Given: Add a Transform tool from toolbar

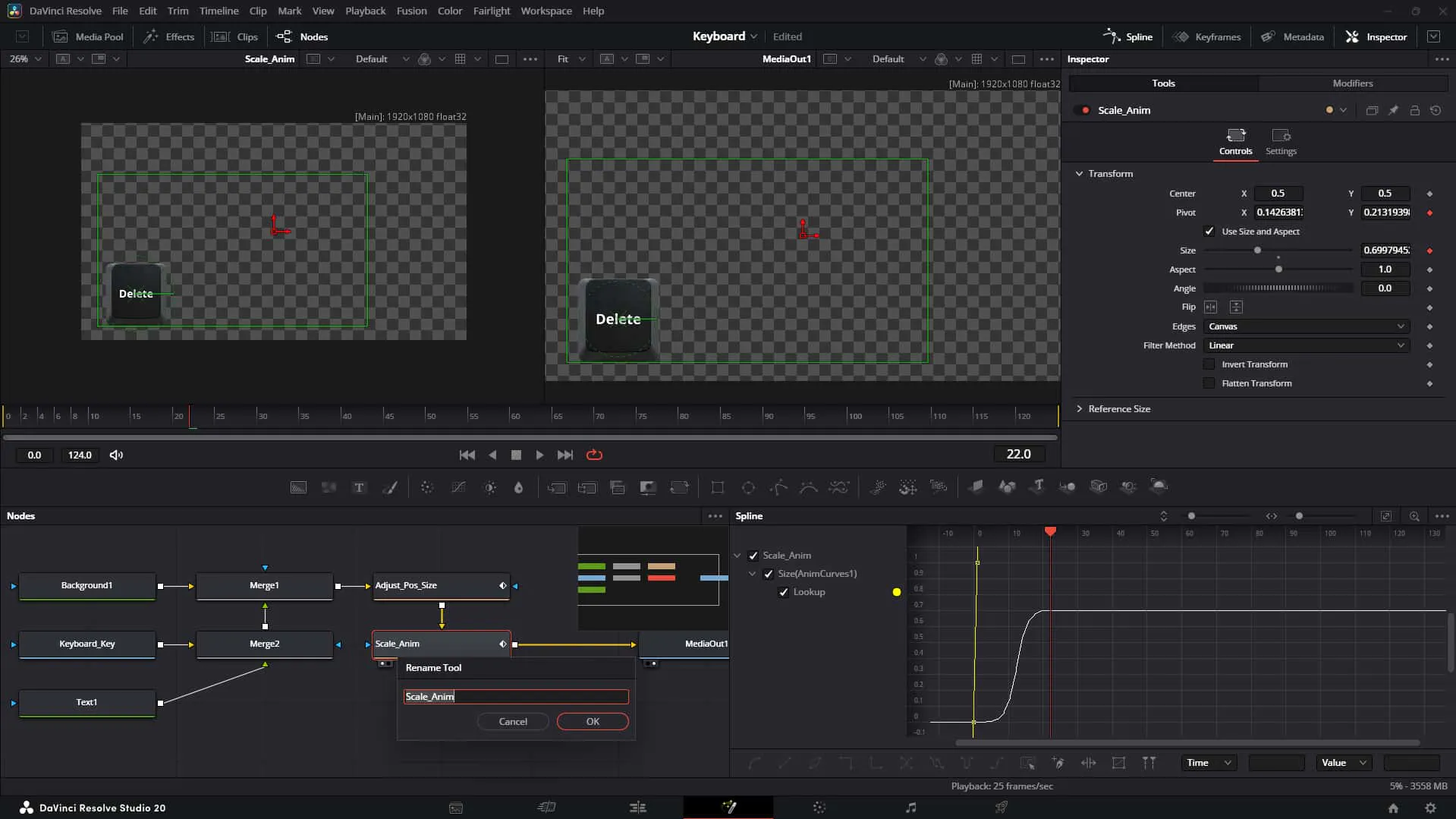Looking at the screenshot, I should 679,487.
